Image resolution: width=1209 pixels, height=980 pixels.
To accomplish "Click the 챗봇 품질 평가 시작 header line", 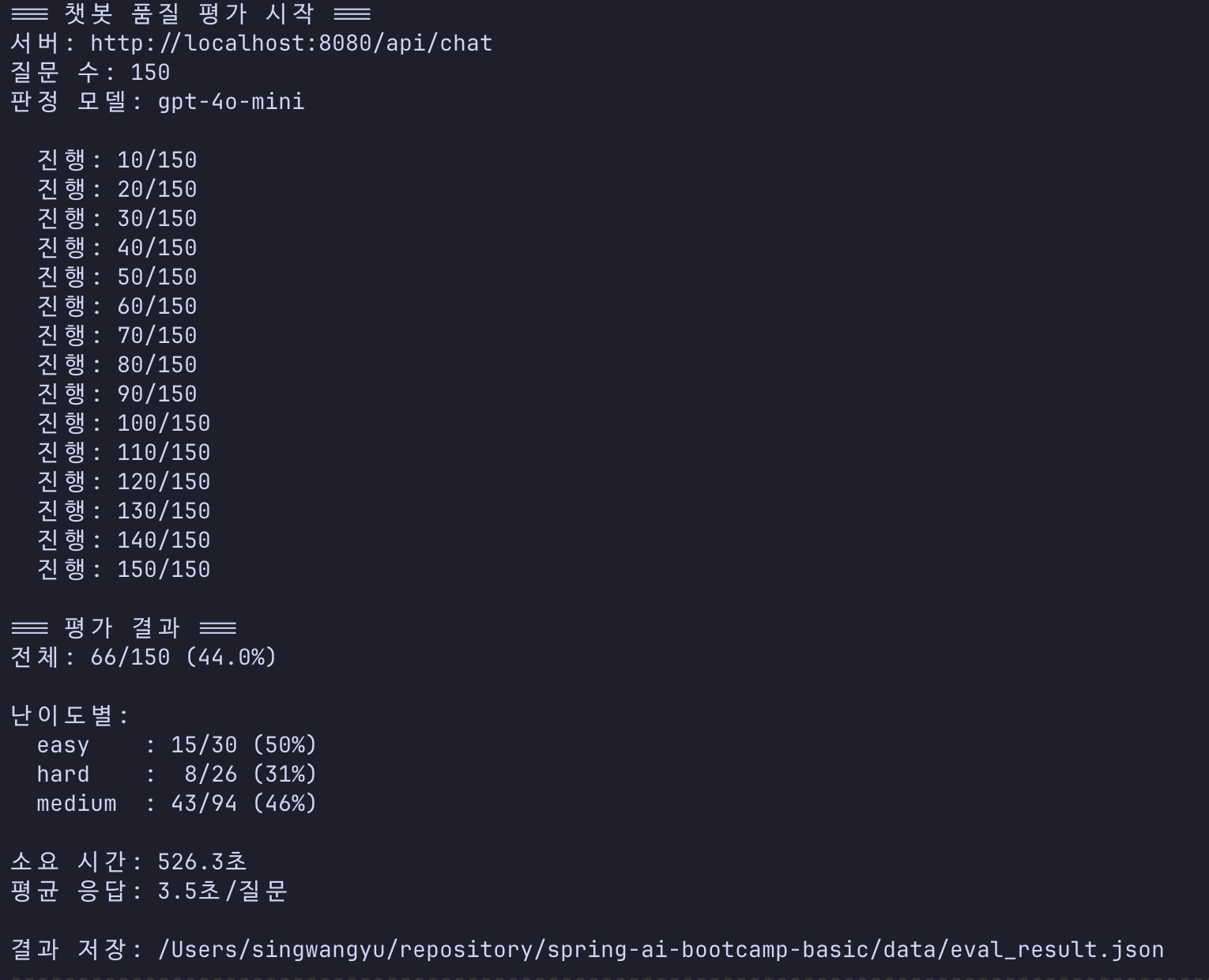I will (190, 13).
